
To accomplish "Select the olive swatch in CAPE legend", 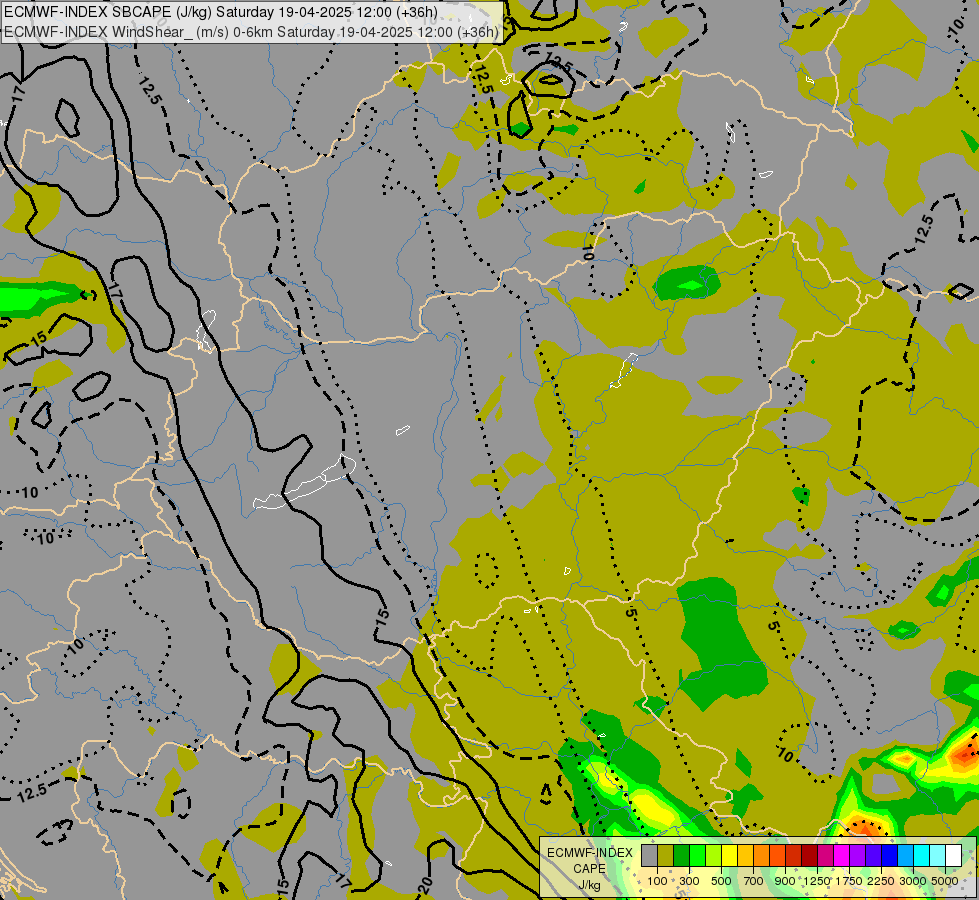I will [x=665, y=856].
